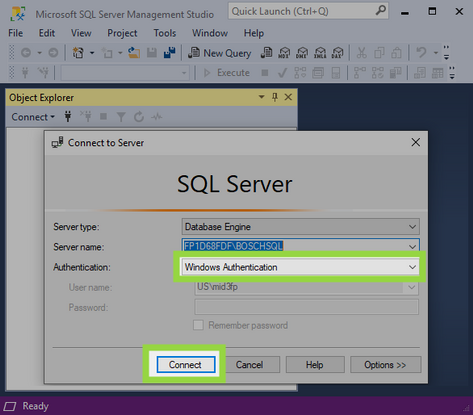Click the Options >> button
The height and width of the screenshot is (415, 473).
[x=385, y=365]
